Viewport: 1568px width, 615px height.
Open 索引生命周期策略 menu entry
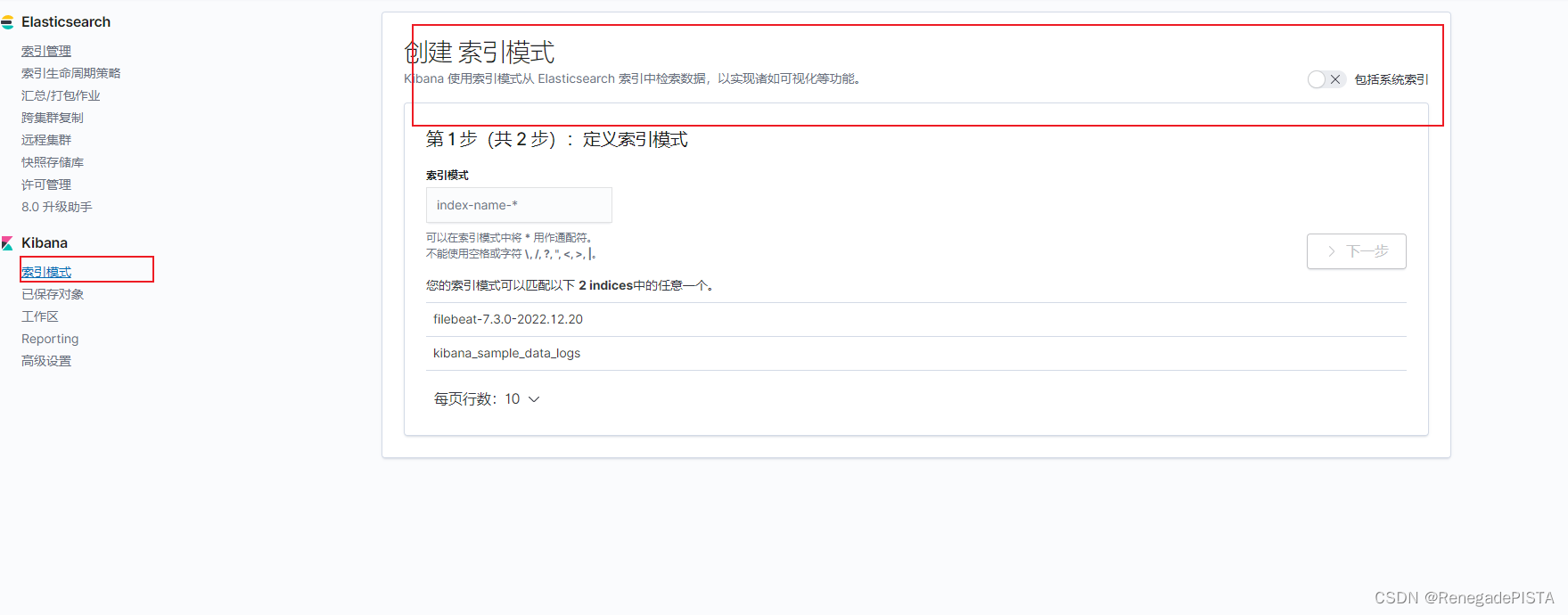70,74
